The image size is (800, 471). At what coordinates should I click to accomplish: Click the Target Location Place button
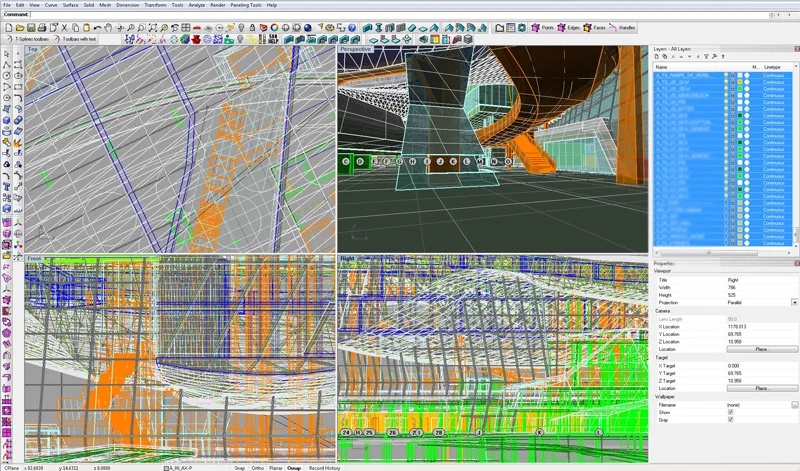[x=761, y=388]
